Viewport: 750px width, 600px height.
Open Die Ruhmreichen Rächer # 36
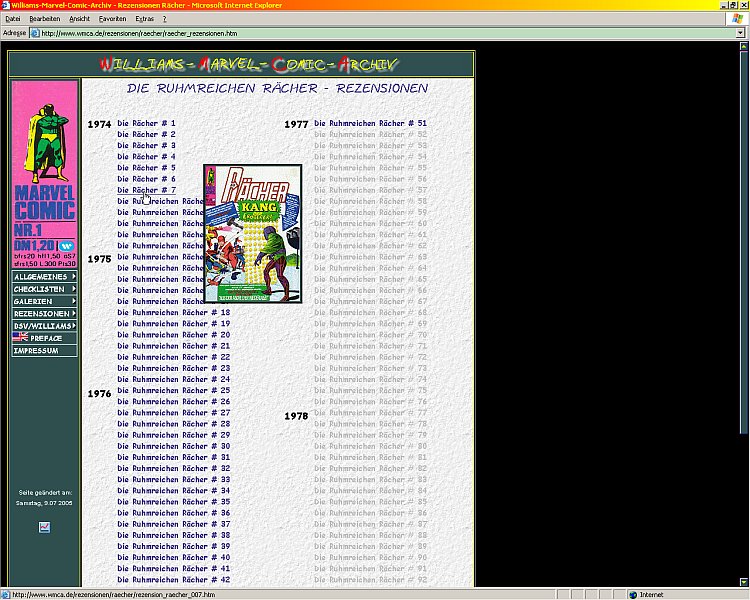pyautogui.click(x=174, y=513)
